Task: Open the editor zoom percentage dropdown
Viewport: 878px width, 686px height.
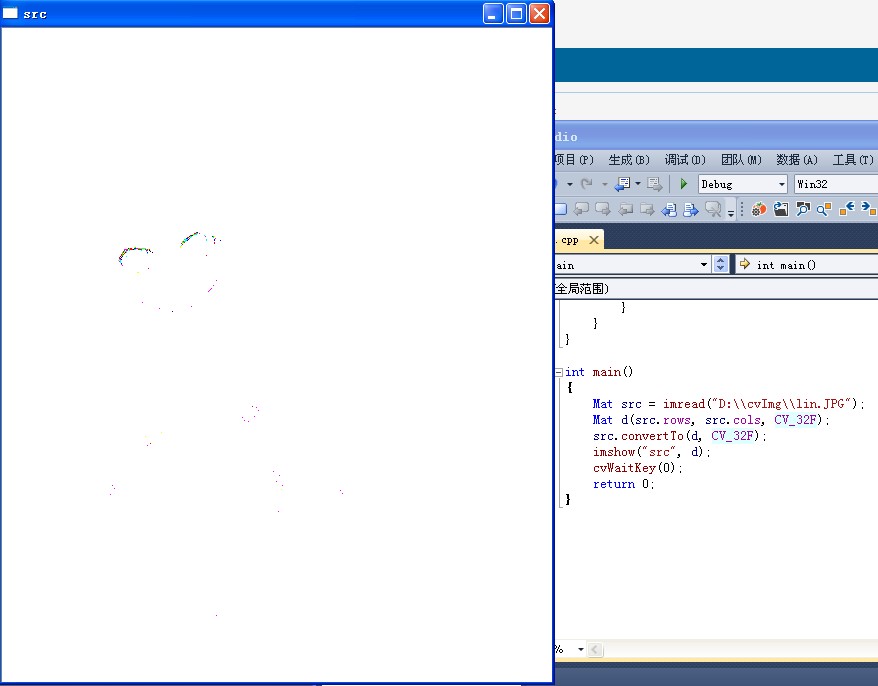Action: coord(581,649)
